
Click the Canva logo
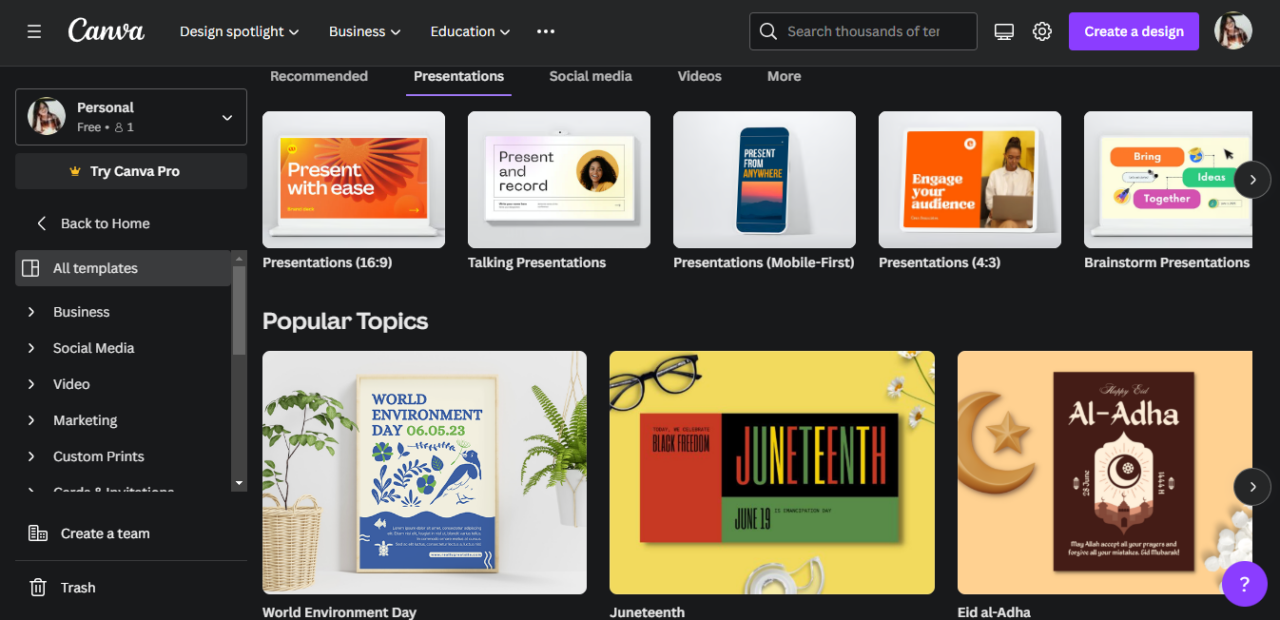pos(105,31)
